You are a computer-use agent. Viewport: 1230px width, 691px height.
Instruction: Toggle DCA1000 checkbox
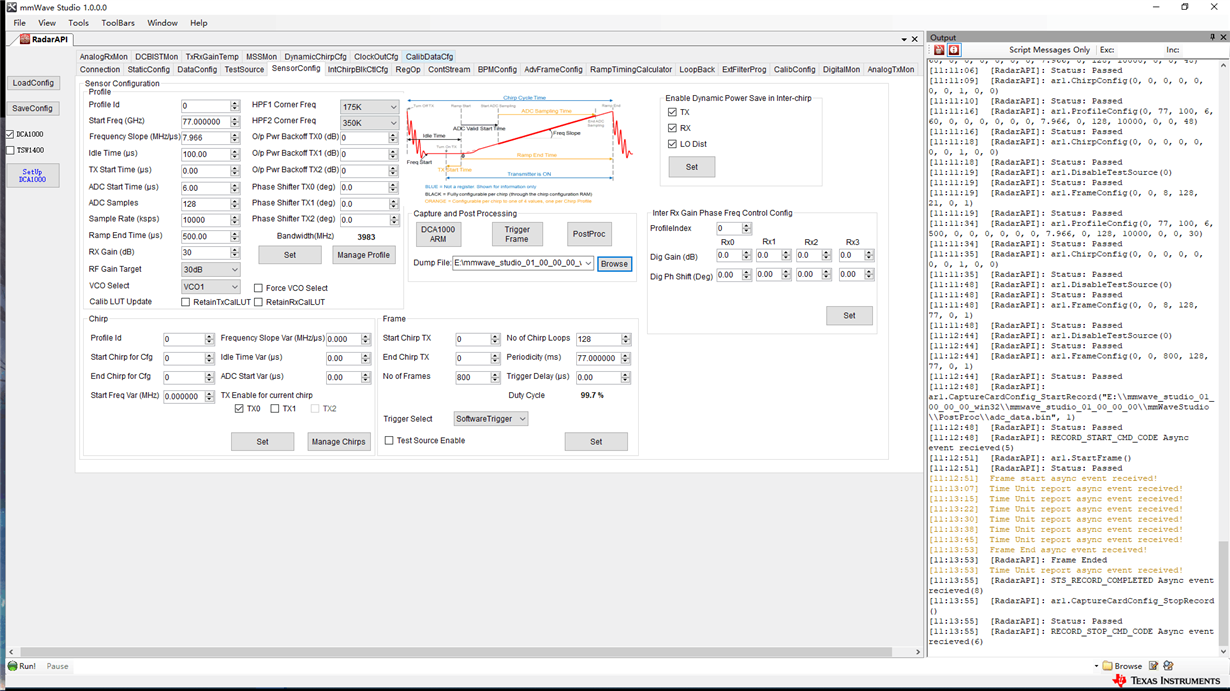(x=10, y=134)
